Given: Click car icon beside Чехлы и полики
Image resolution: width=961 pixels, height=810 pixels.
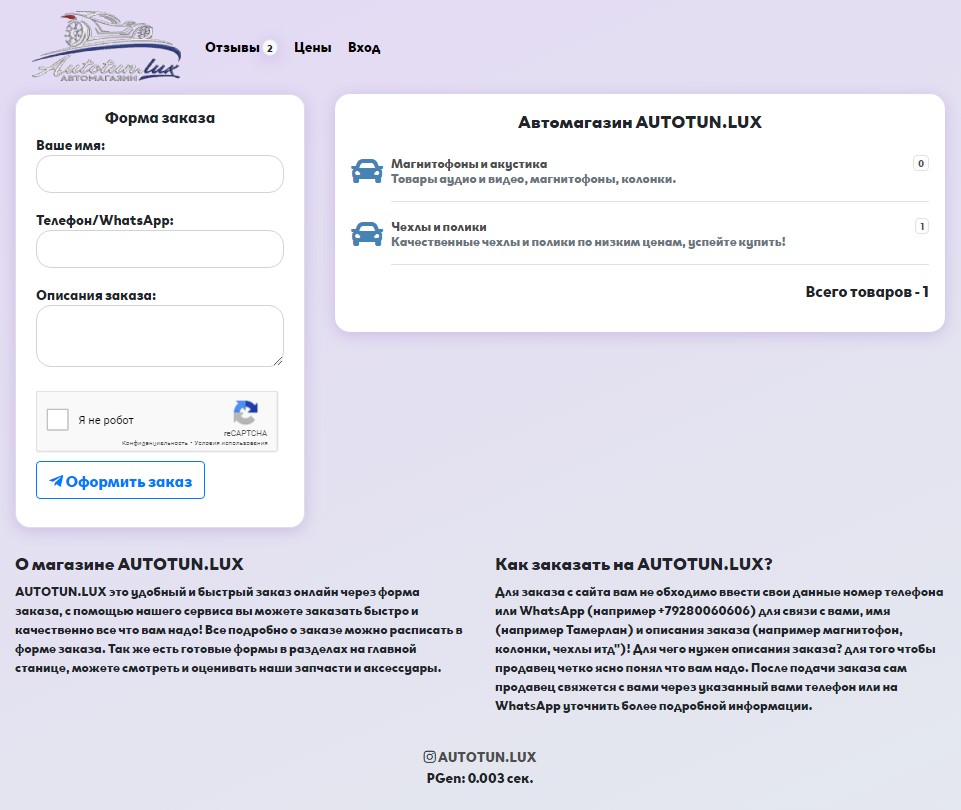Looking at the screenshot, I should click(367, 234).
